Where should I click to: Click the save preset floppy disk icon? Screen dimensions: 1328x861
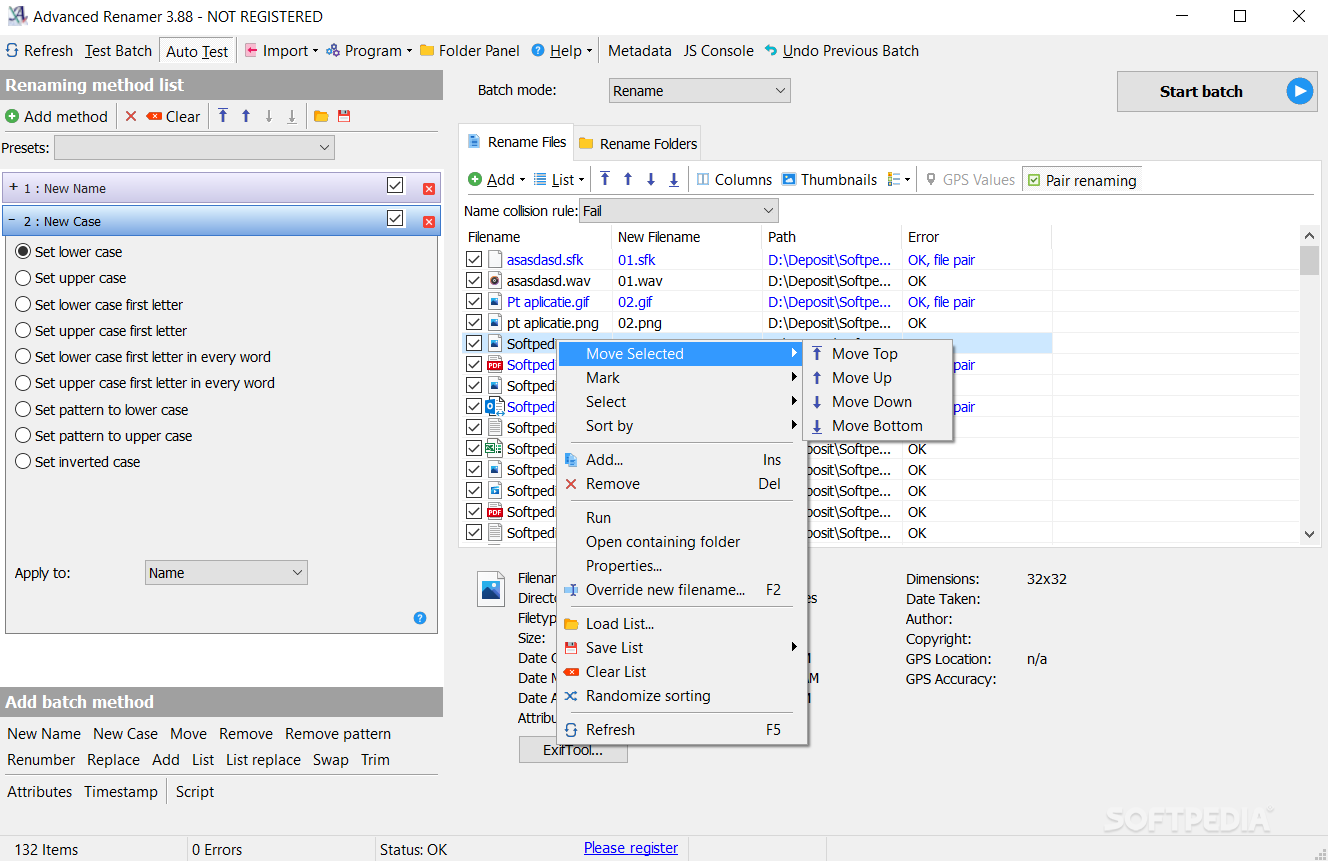pyautogui.click(x=344, y=116)
